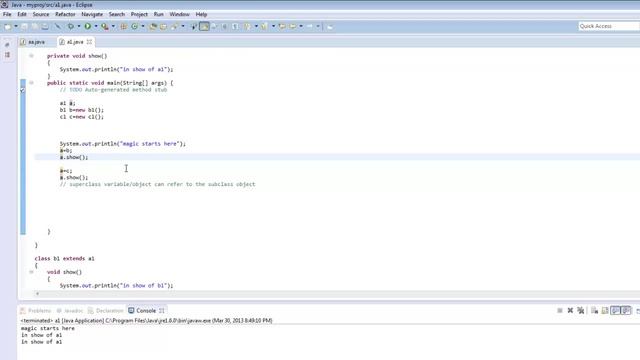Click the Quick Access search field
This screenshot has width=640, height=360.
click(x=609, y=26)
